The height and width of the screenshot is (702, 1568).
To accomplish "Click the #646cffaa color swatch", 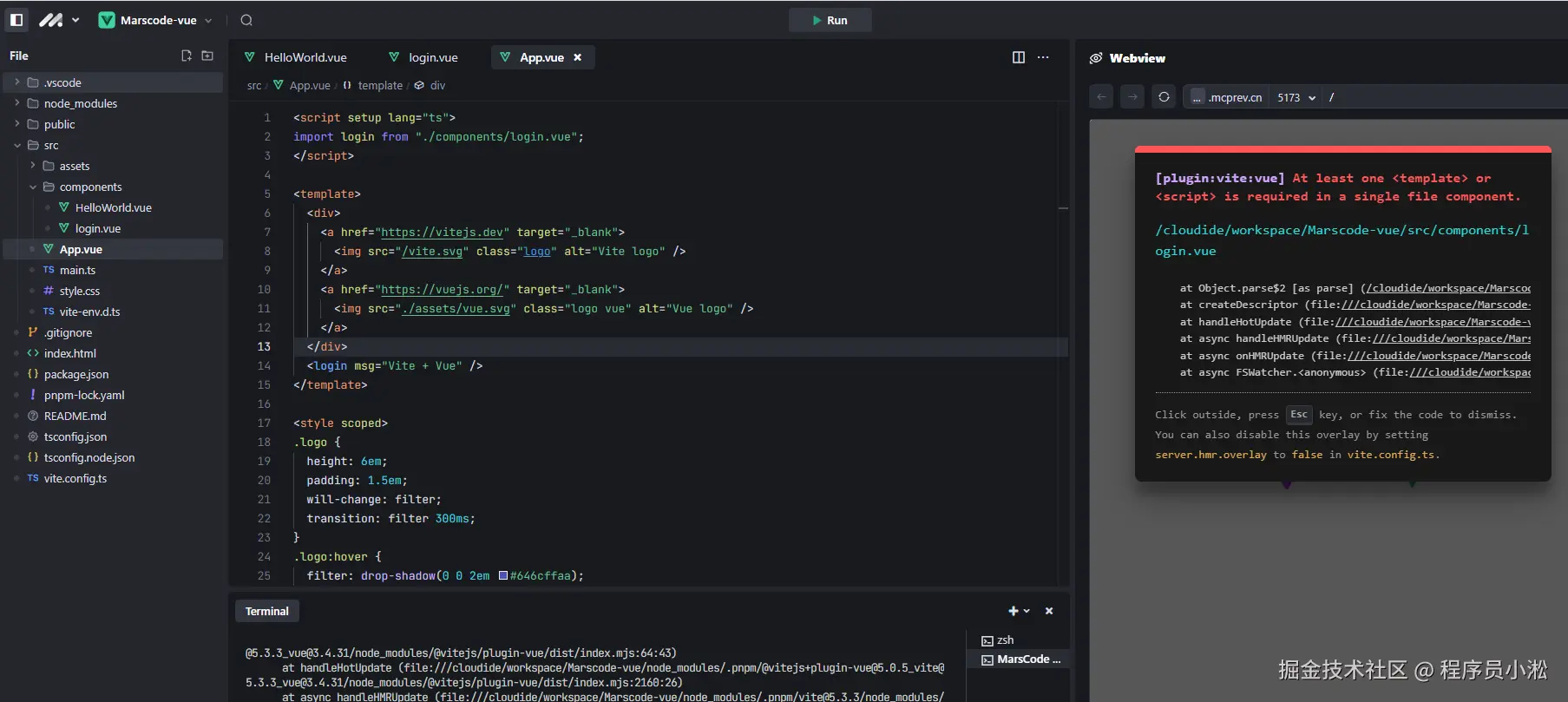I will pyautogui.click(x=503, y=575).
